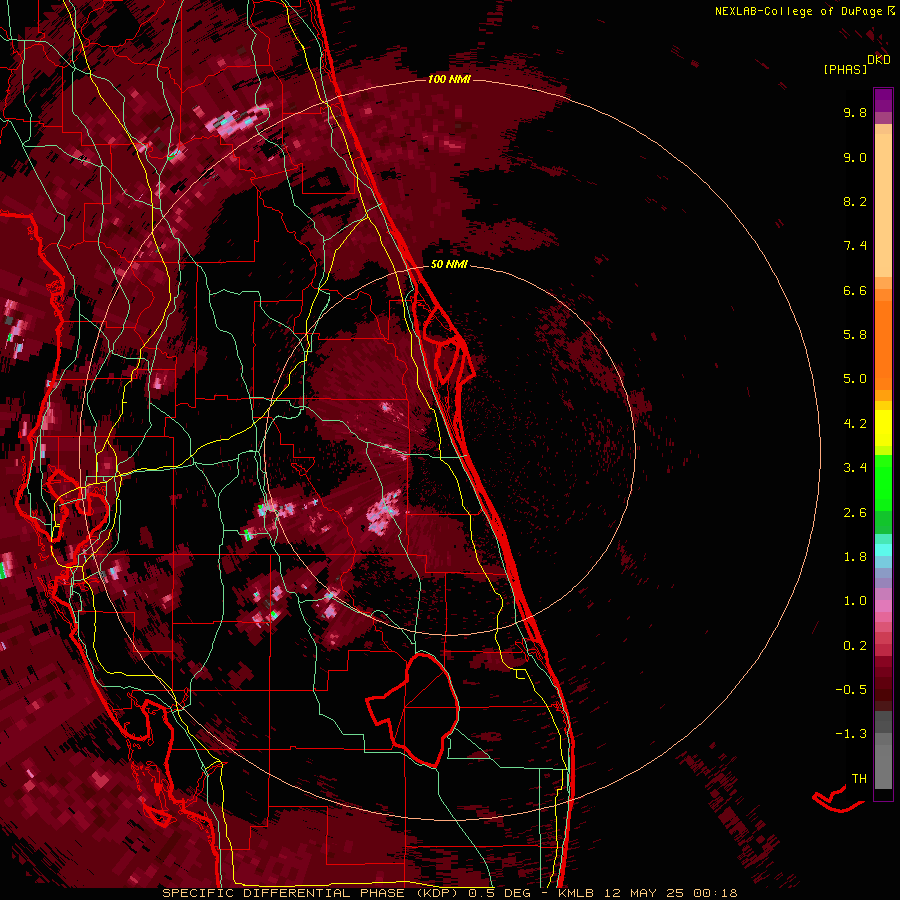
Task: Select the 5.8 scale value
Action: tap(855, 335)
